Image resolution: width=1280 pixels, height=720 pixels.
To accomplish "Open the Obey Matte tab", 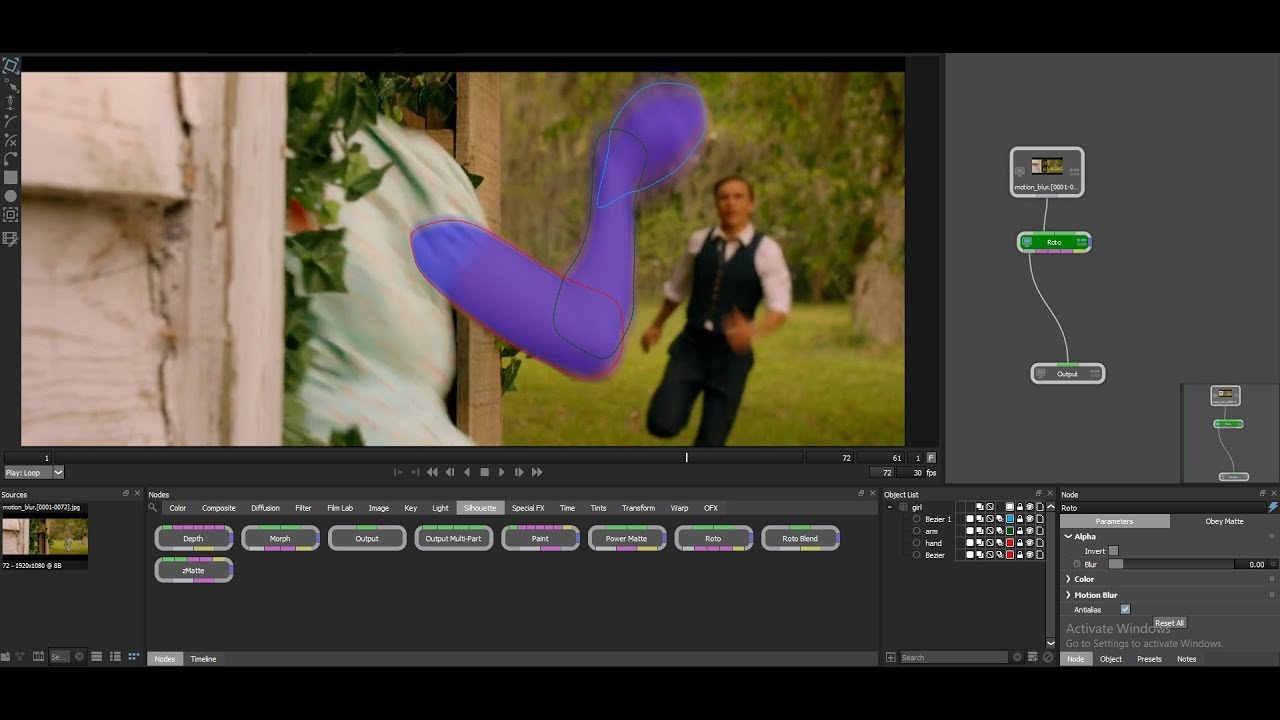I will coord(1224,521).
